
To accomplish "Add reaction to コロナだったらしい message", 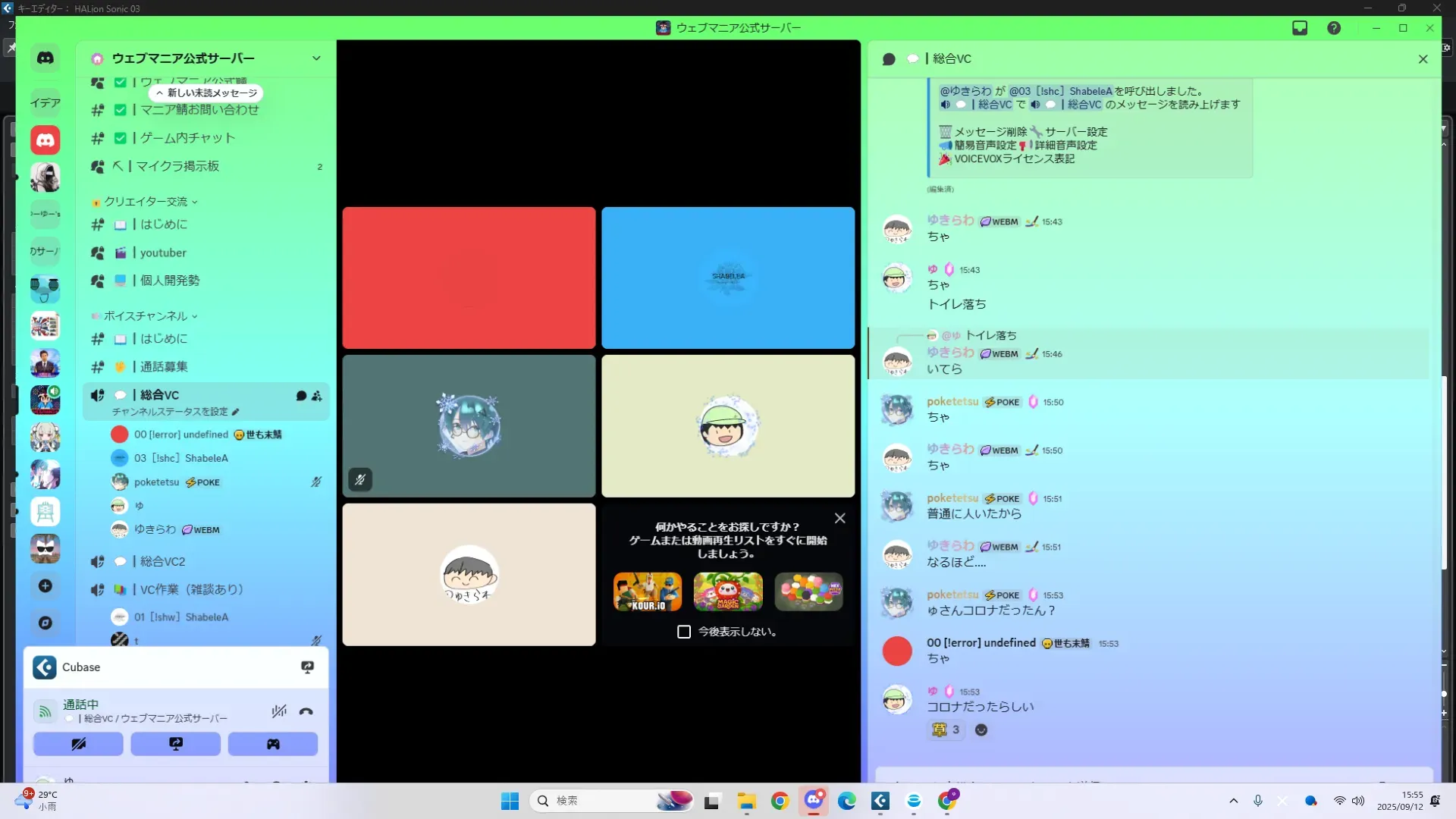I will tap(981, 730).
